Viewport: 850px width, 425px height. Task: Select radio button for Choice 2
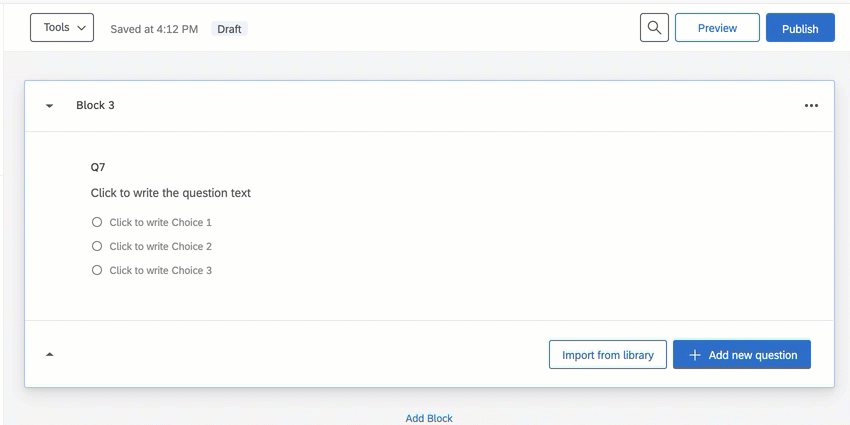click(96, 246)
